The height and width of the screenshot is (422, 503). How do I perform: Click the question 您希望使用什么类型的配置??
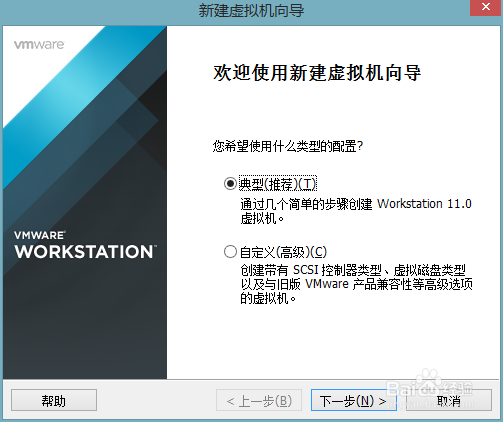pos(288,146)
